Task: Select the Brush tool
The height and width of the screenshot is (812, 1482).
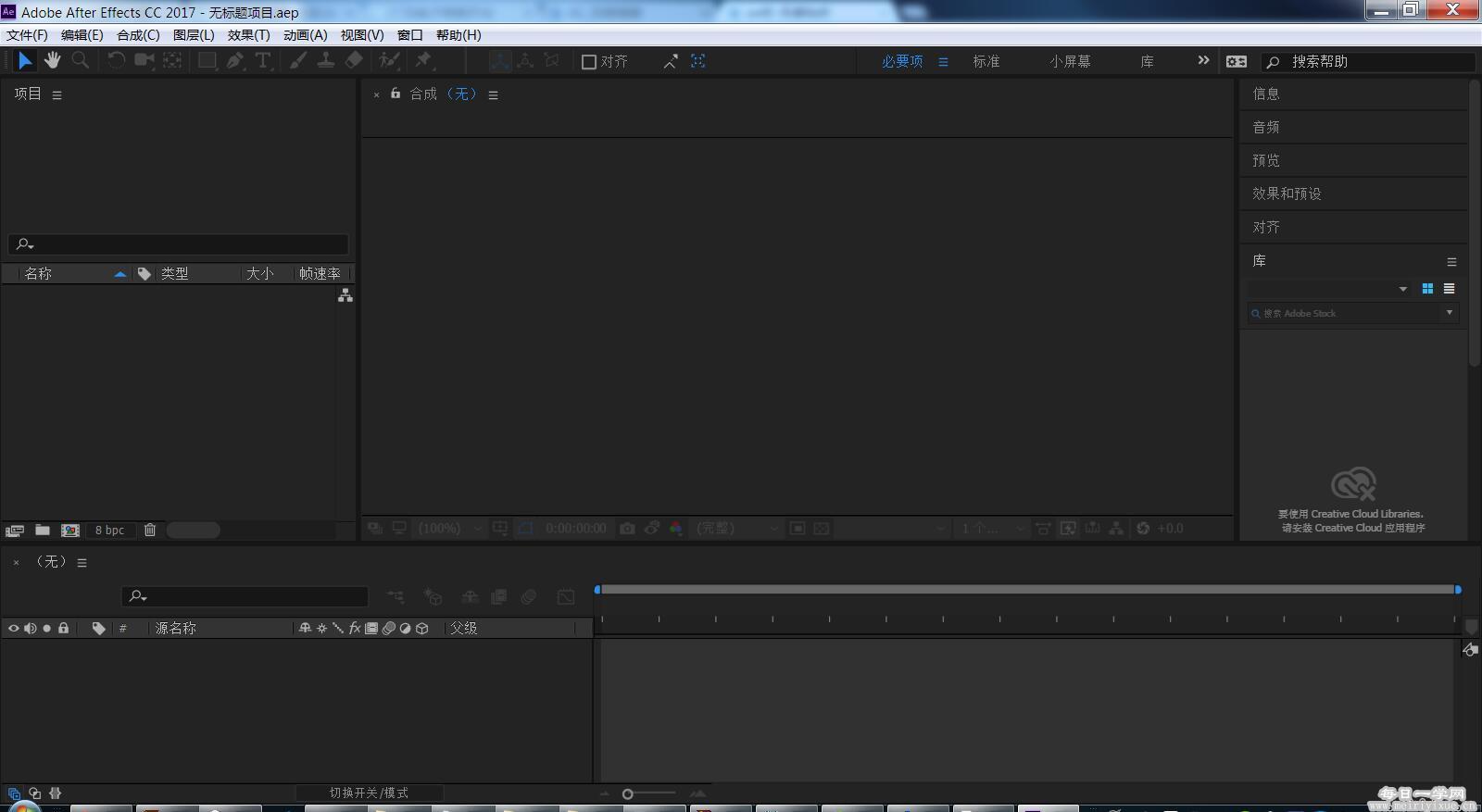Action: 298,61
